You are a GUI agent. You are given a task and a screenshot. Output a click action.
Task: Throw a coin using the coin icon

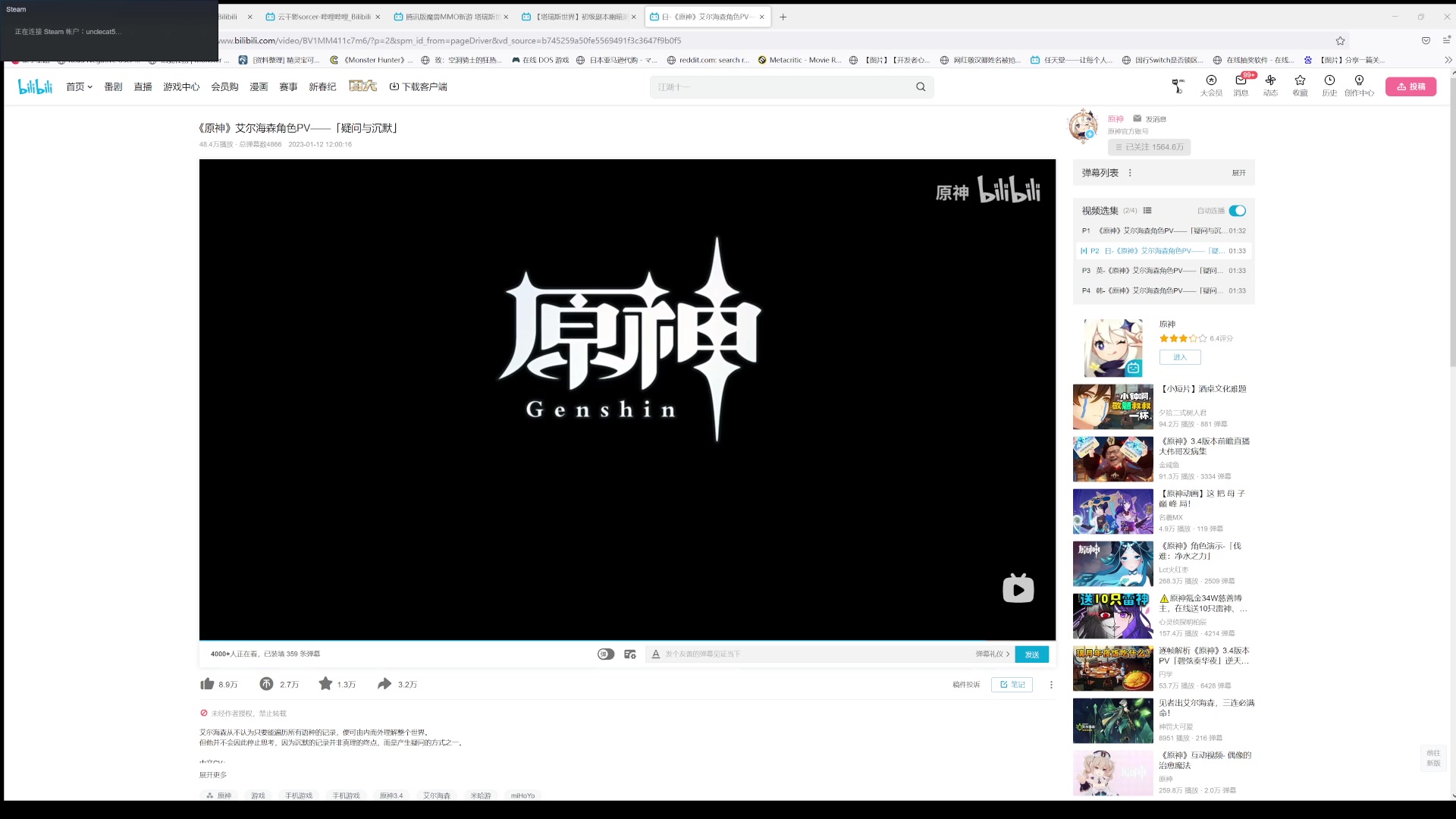point(266,683)
